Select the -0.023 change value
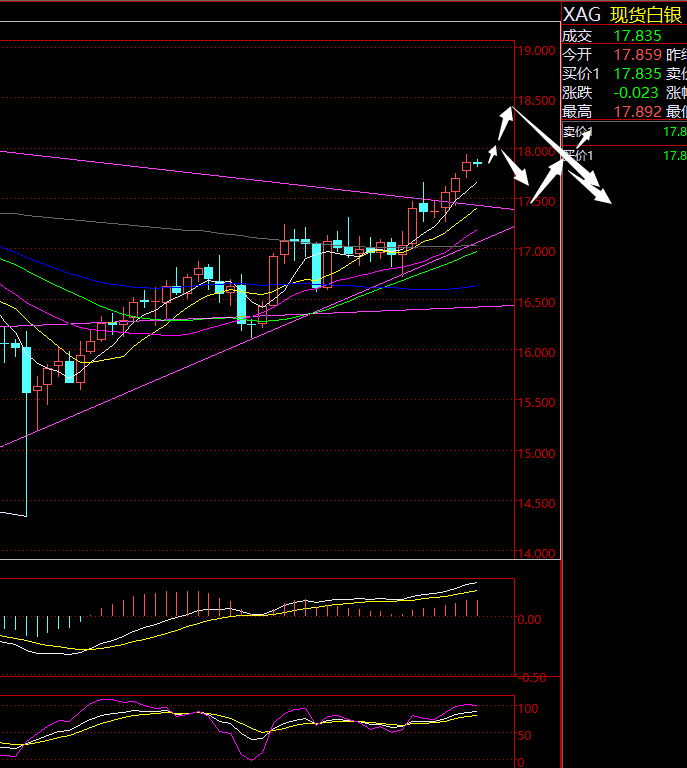 636,93
